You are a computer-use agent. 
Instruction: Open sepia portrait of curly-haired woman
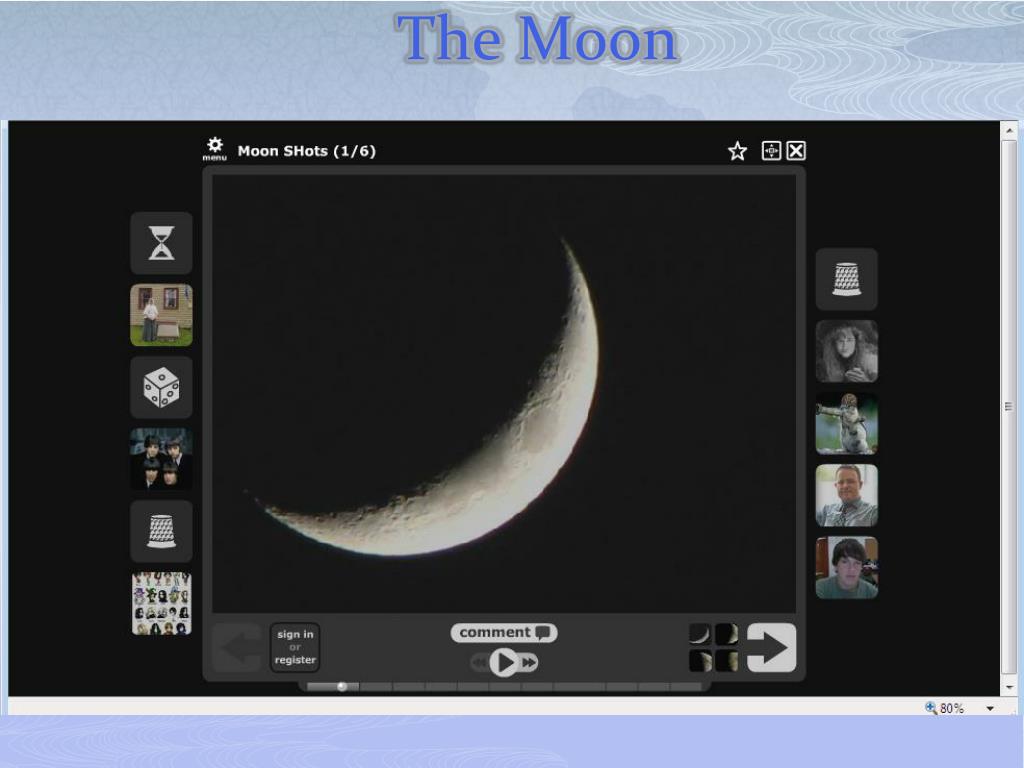point(846,351)
